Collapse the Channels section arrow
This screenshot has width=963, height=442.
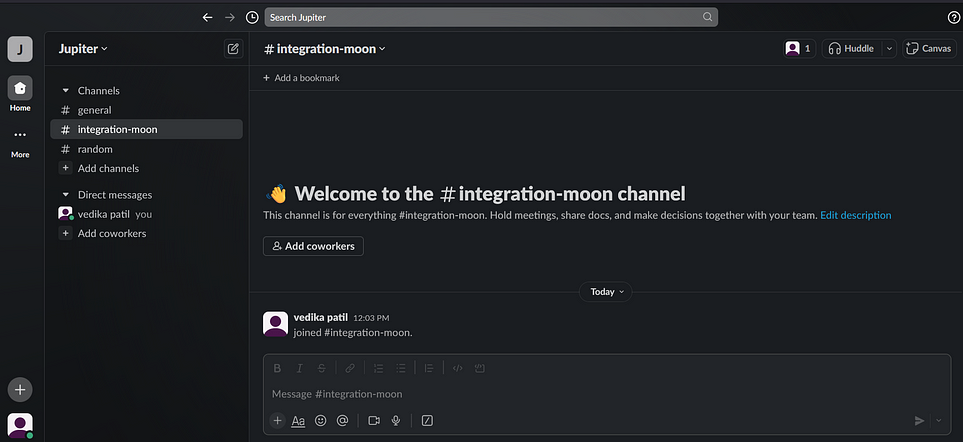pos(66,91)
